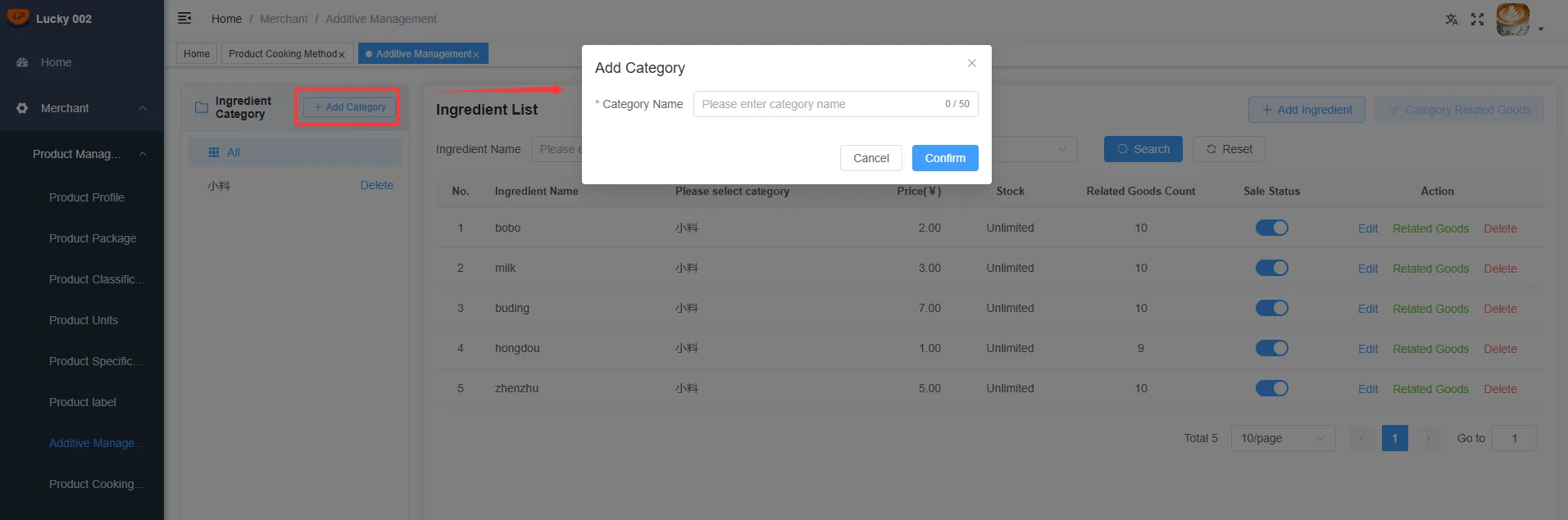Click Merchant in the breadcrumb
Image resolution: width=1568 pixels, height=520 pixels.
[x=284, y=19]
